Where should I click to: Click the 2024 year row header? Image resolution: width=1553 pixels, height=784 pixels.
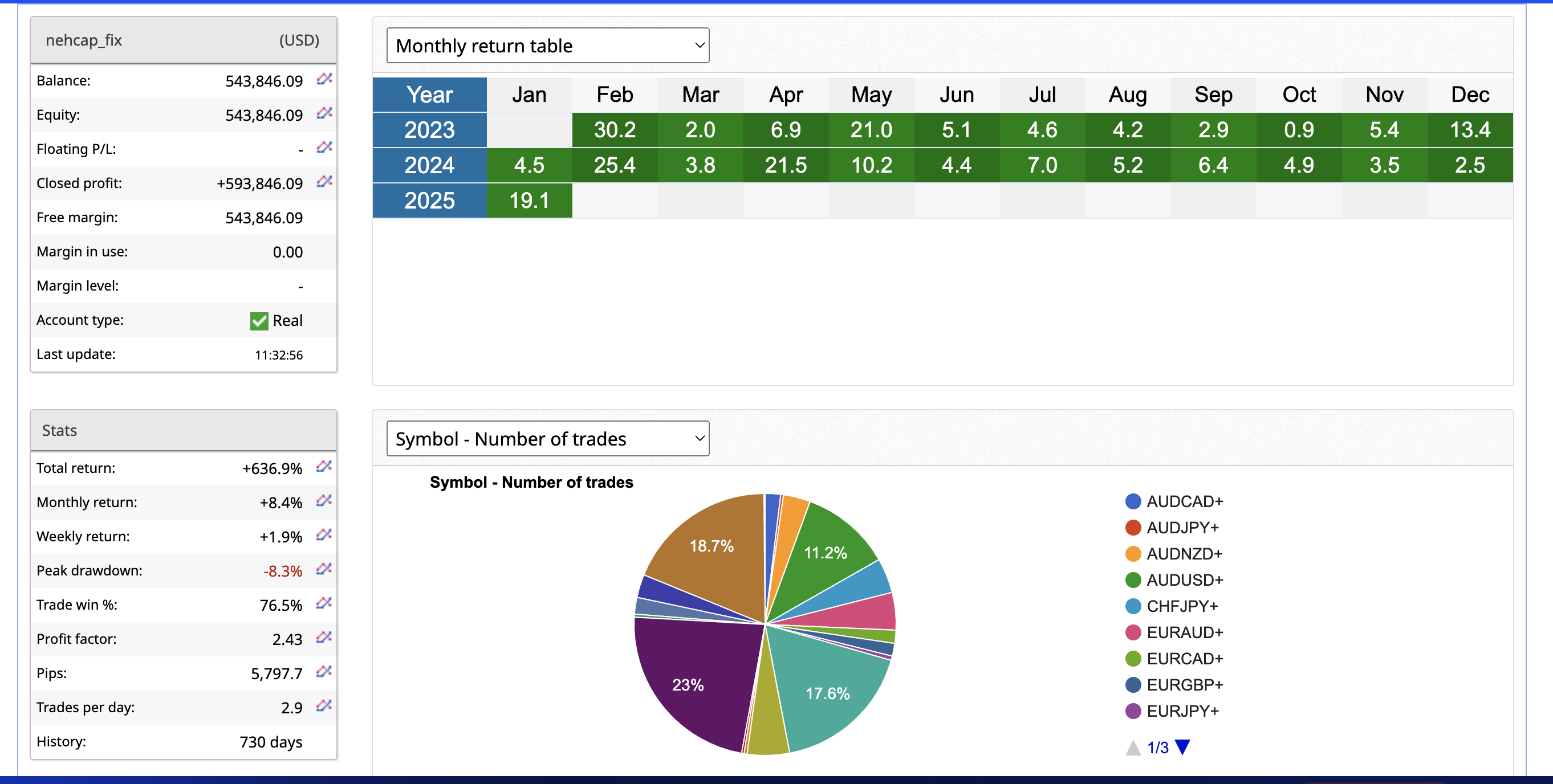click(x=429, y=165)
